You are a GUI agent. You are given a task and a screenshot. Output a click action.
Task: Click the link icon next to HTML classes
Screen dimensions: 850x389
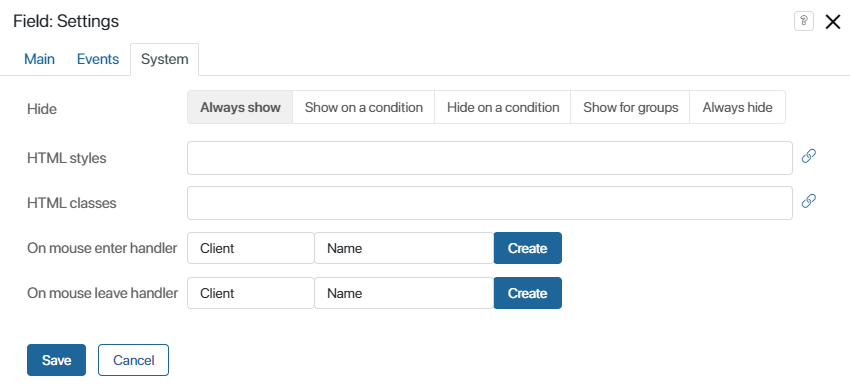click(809, 202)
